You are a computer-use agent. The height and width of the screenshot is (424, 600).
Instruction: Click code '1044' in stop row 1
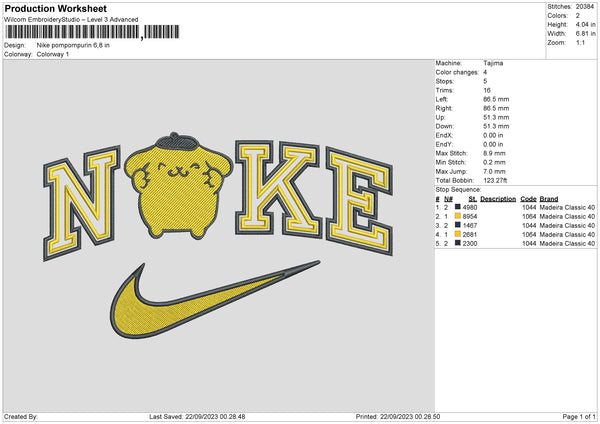tap(529, 207)
